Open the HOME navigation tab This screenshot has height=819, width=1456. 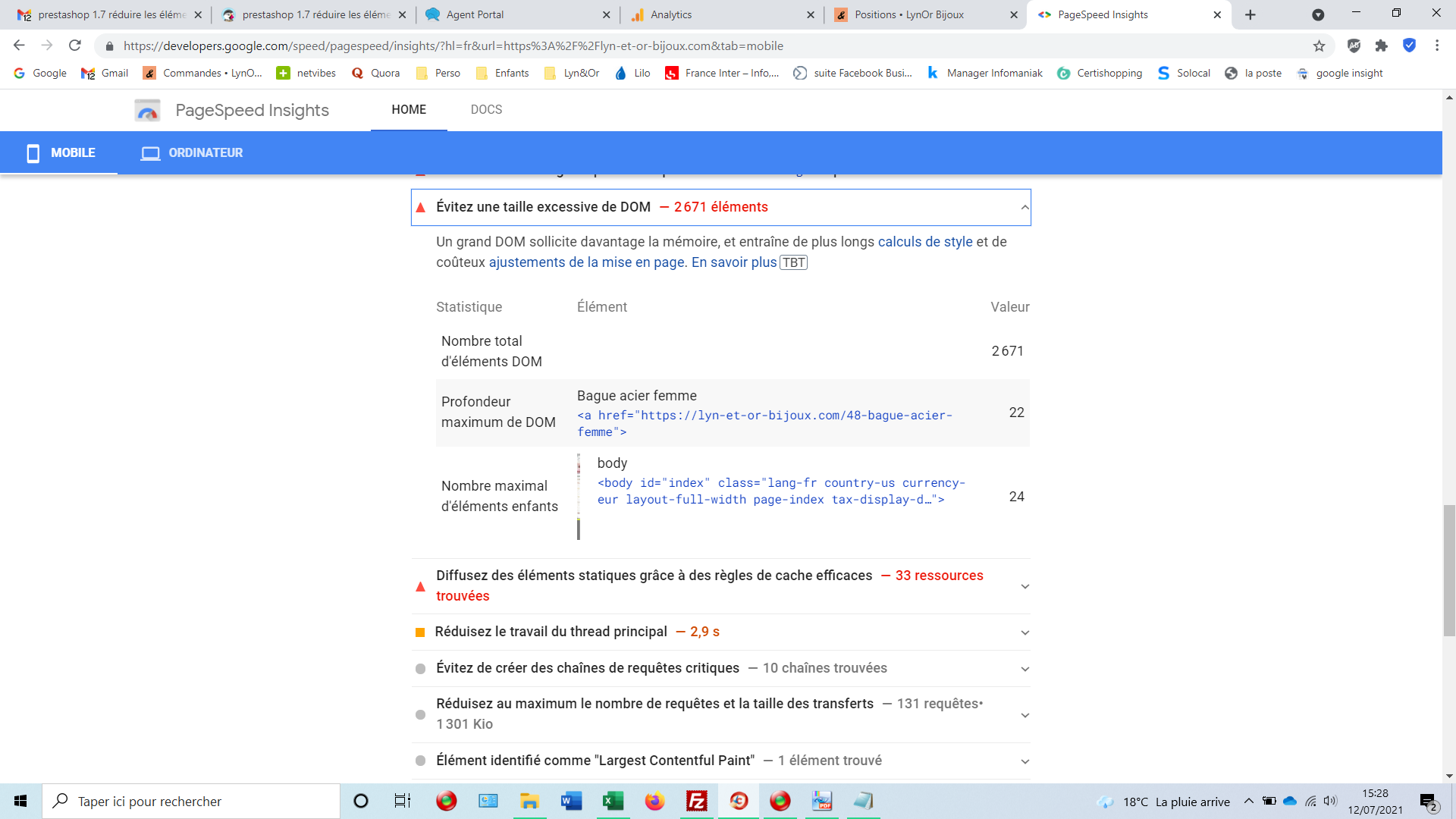(x=409, y=110)
